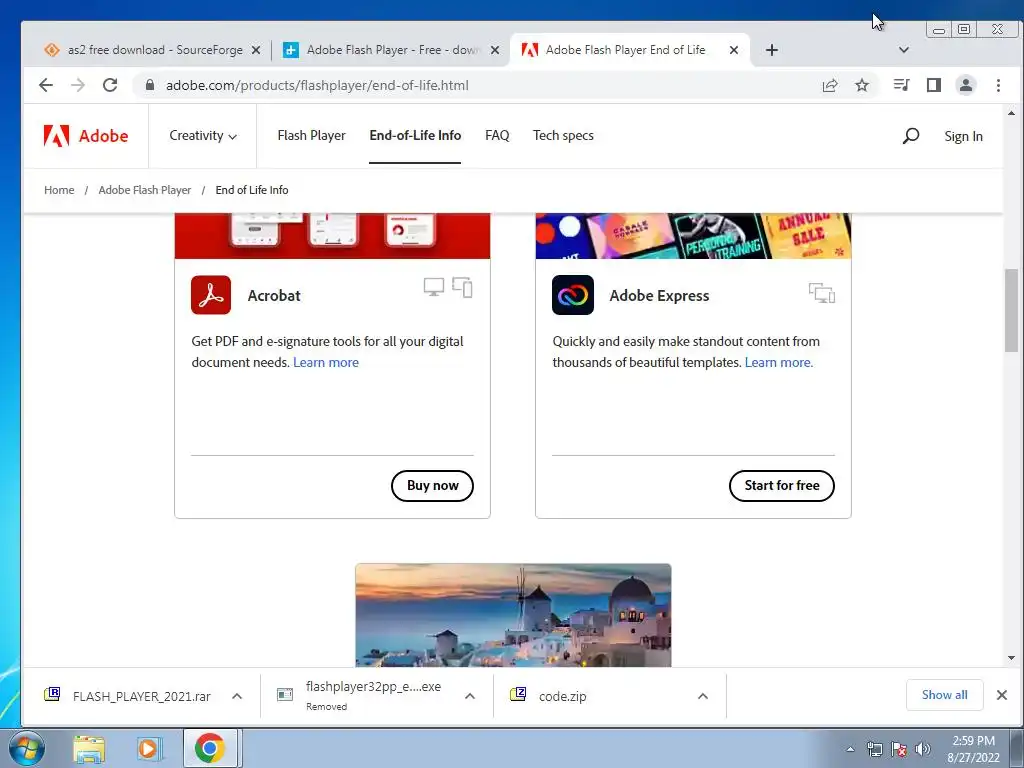
Task: Close the downloads bar with the X
Action: pos(1002,695)
